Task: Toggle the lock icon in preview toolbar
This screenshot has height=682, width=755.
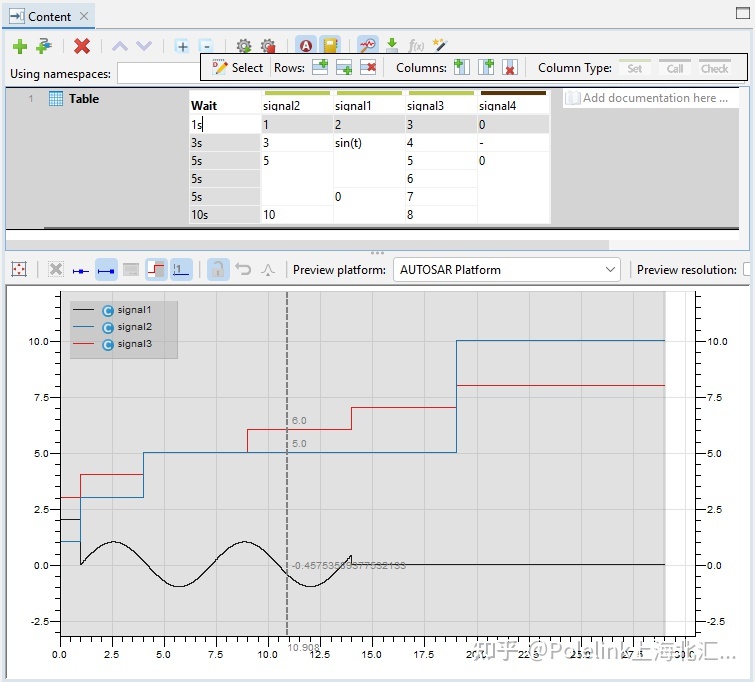Action: 217,269
